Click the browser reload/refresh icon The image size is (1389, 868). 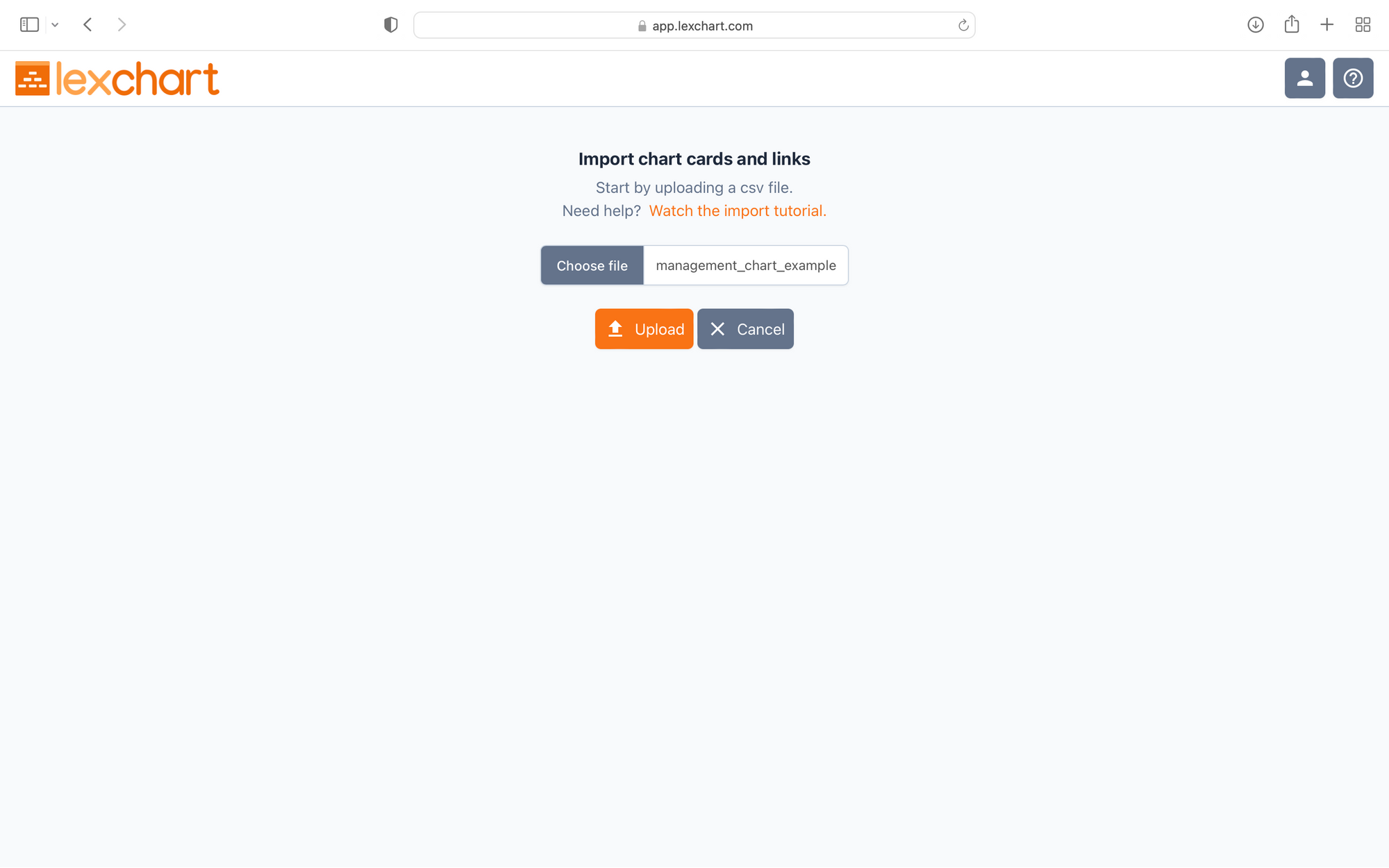[964, 25]
